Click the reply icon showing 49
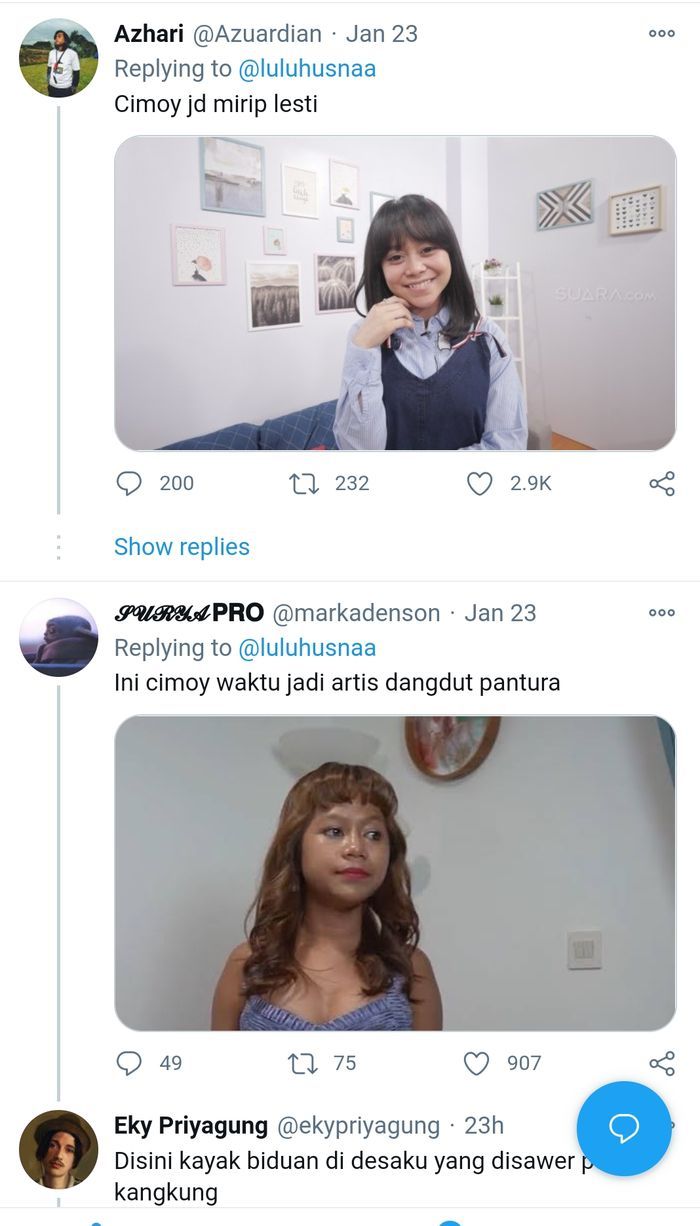This screenshot has width=700, height=1226. 128,1064
